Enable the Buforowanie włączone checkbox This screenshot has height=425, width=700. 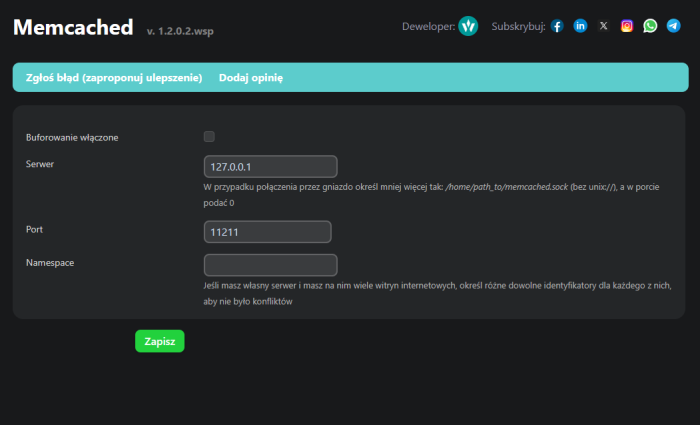coord(209,137)
